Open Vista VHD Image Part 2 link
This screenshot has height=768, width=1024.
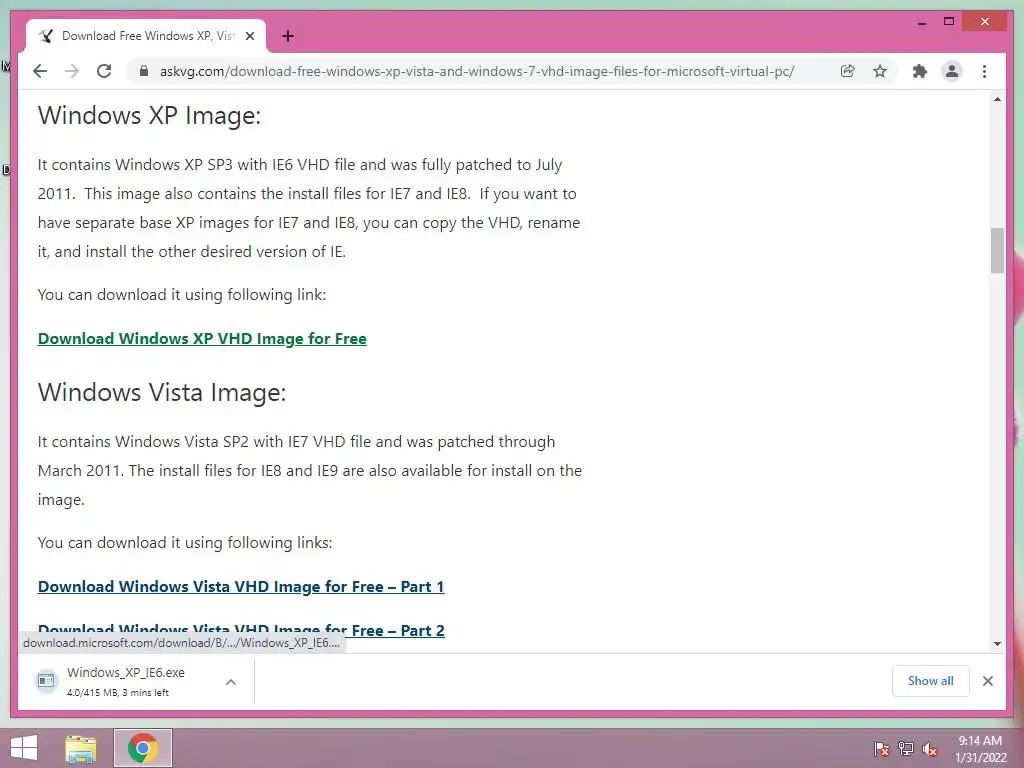[x=241, y=630]
